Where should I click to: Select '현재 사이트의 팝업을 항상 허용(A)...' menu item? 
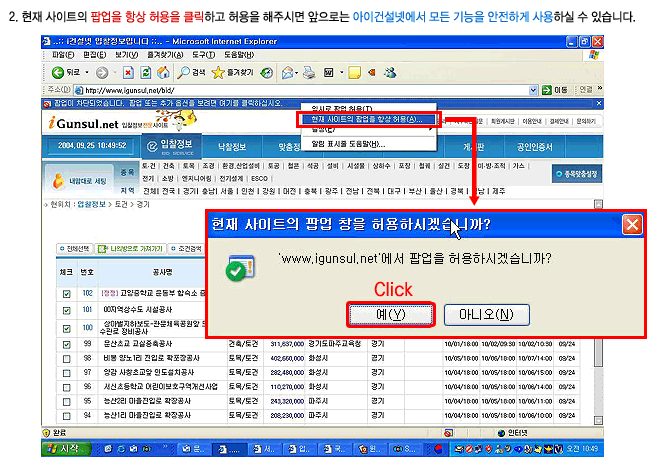(369, 120)
